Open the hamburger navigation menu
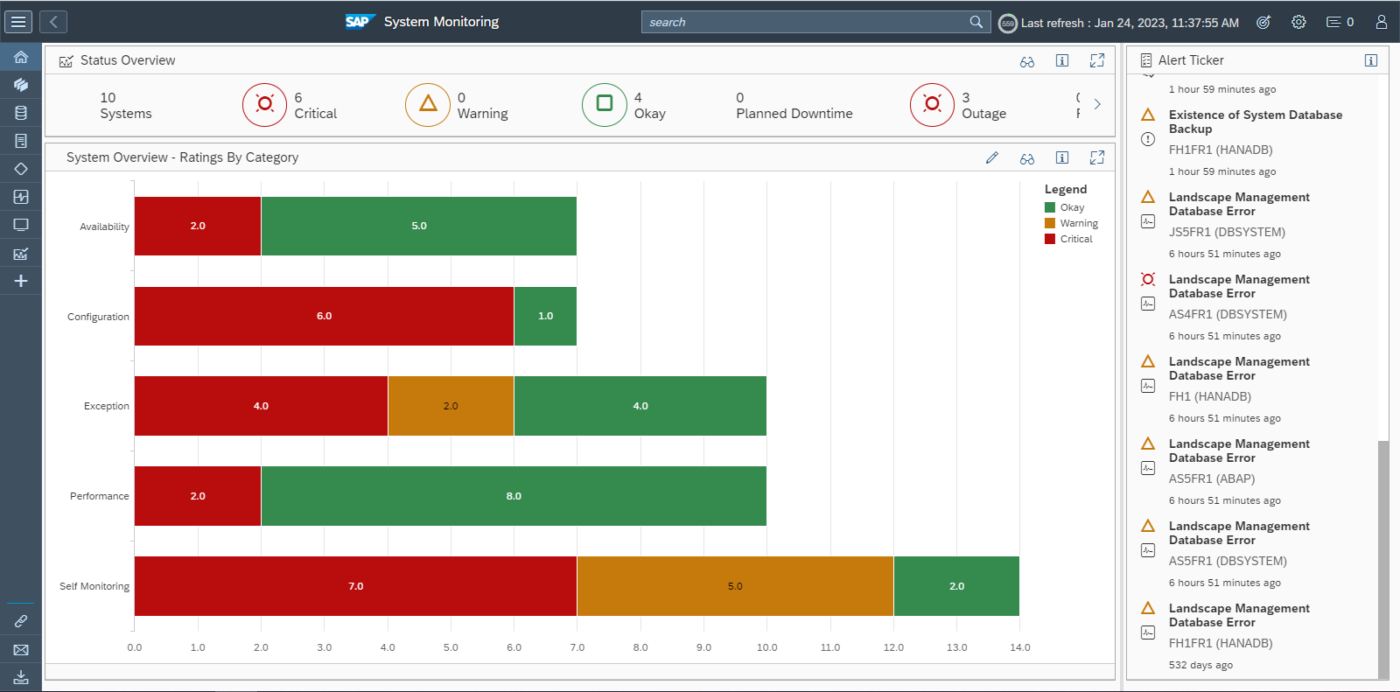1400x692 pixels. point(20,21)
